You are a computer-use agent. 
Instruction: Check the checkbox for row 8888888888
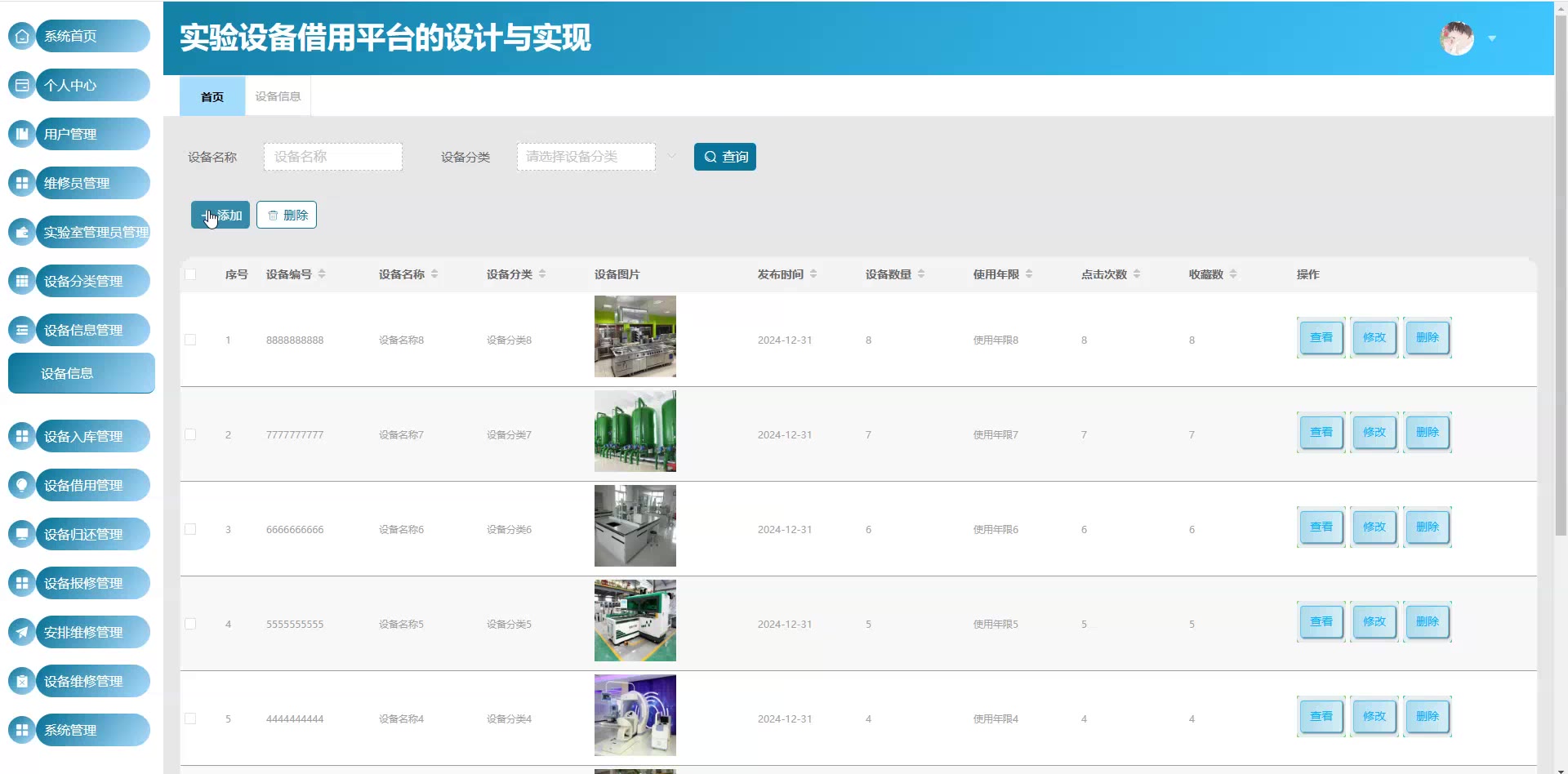[190, 340]
